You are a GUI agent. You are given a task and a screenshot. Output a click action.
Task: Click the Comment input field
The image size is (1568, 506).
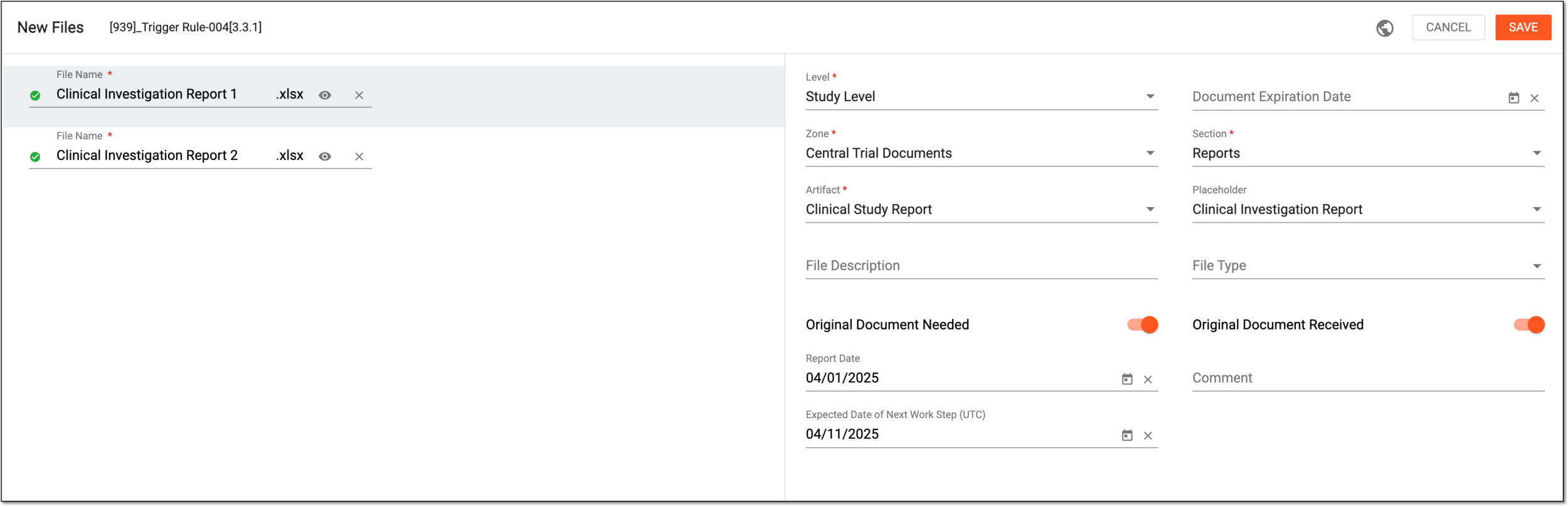point(1368,378)
